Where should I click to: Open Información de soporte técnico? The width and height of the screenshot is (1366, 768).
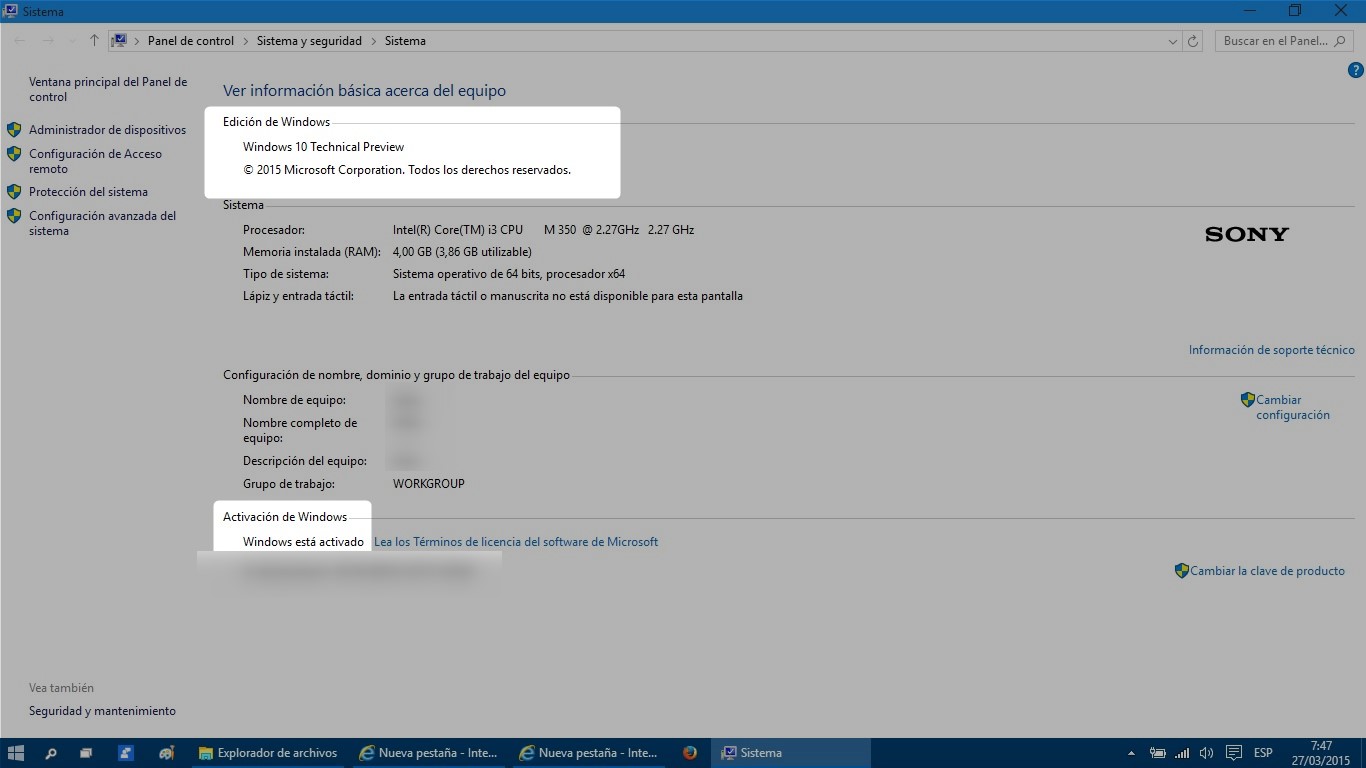1271,350
